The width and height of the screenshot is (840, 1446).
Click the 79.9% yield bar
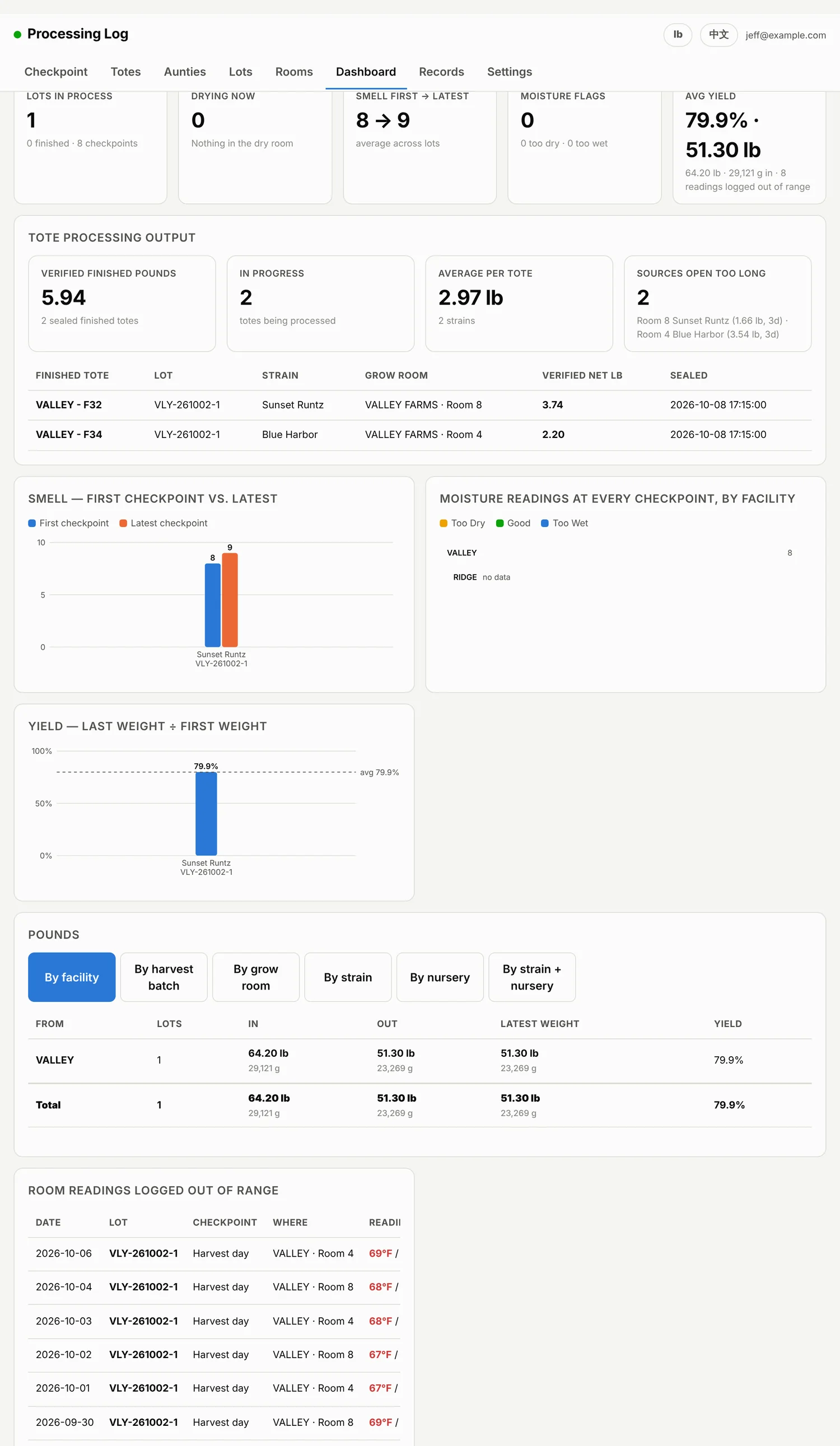click(206, 814)
